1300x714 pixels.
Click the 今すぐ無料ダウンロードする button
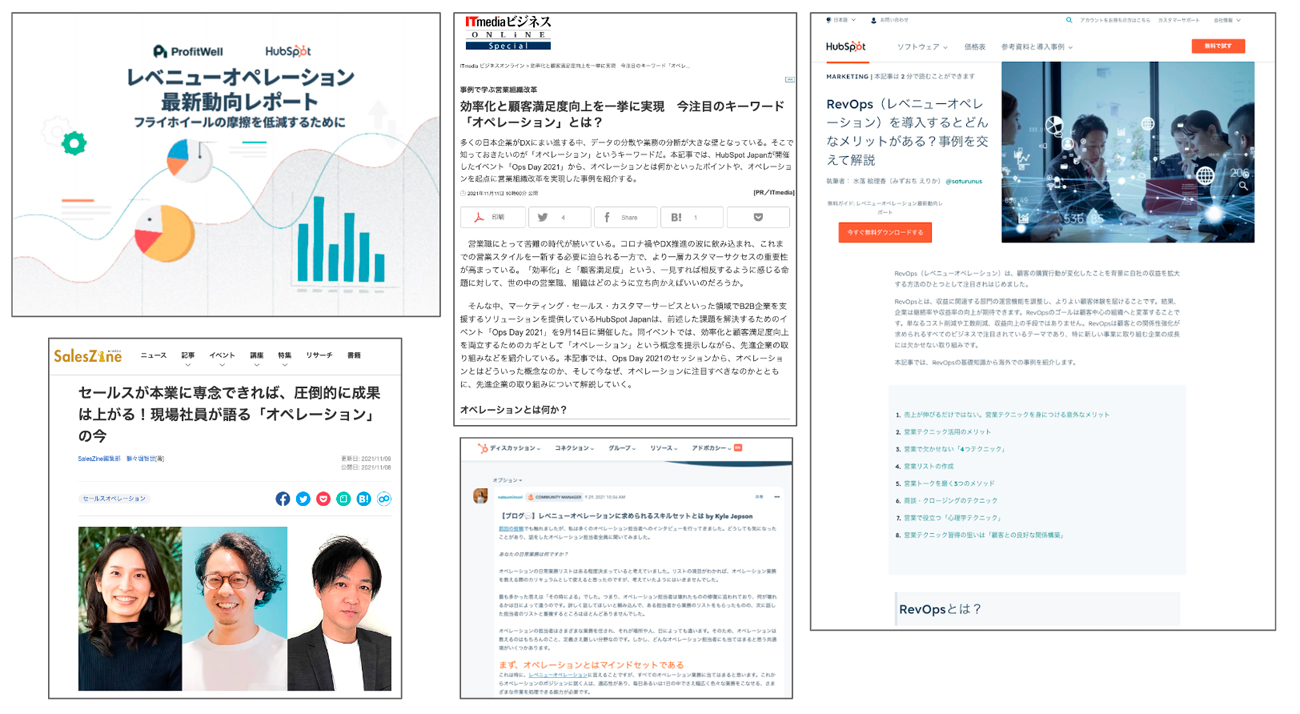point(885,232)
